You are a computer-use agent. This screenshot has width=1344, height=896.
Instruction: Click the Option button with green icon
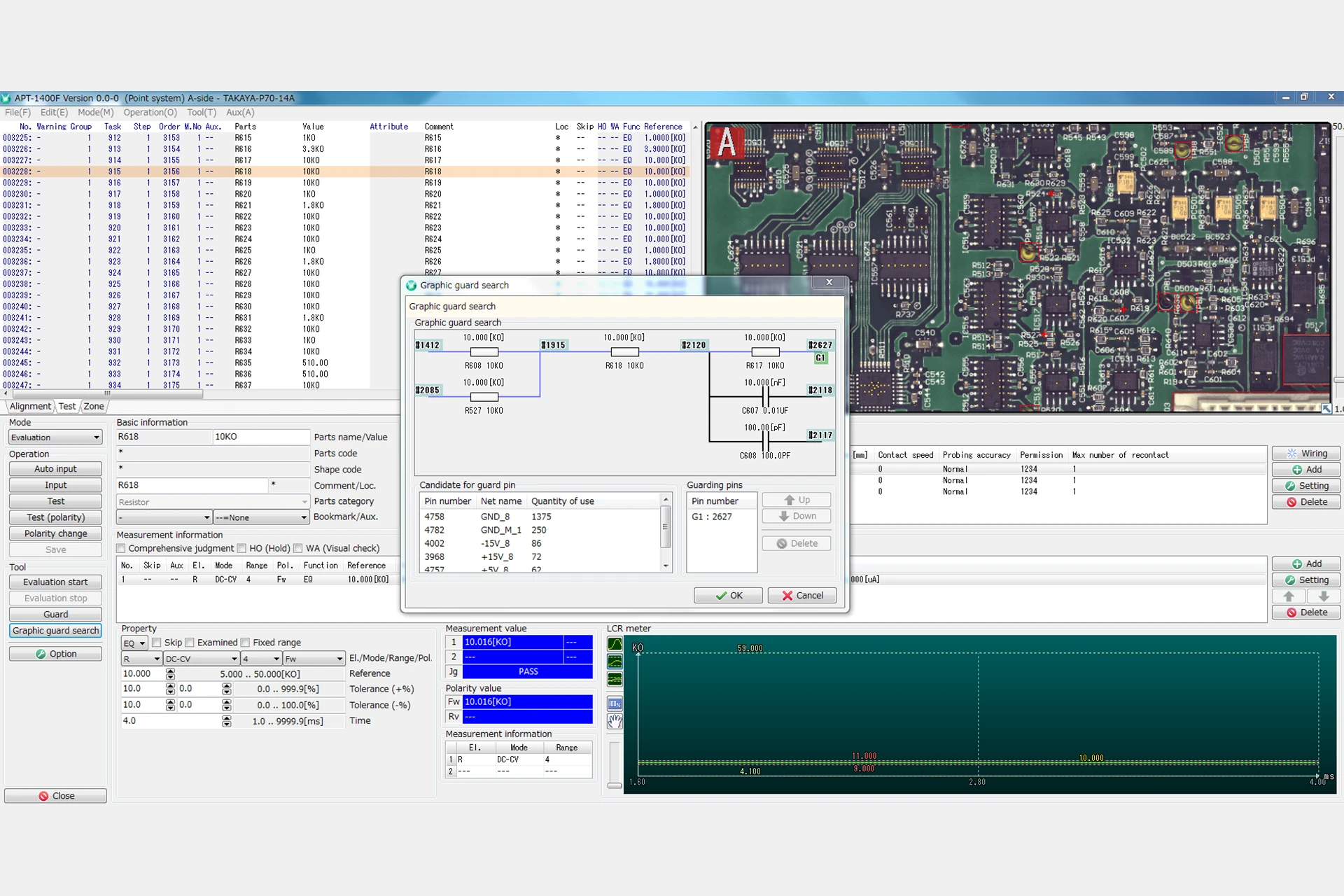point(55,654)
